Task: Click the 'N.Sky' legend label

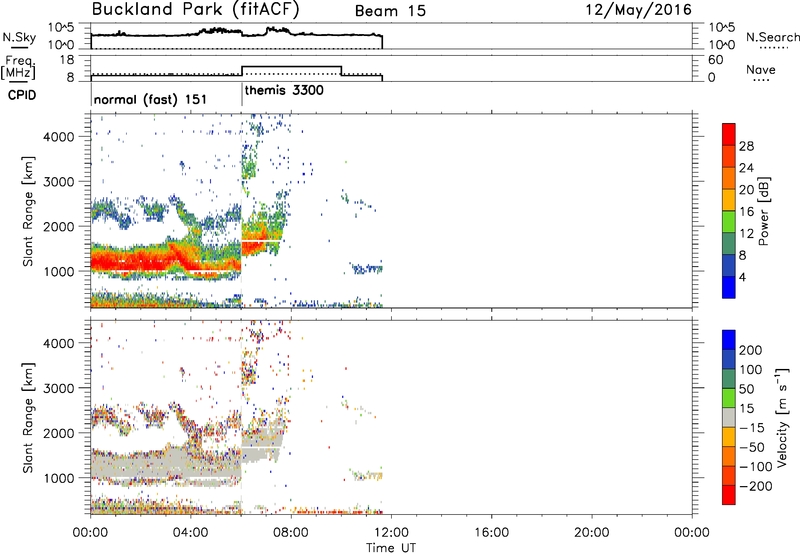Action: coord(19,38)
